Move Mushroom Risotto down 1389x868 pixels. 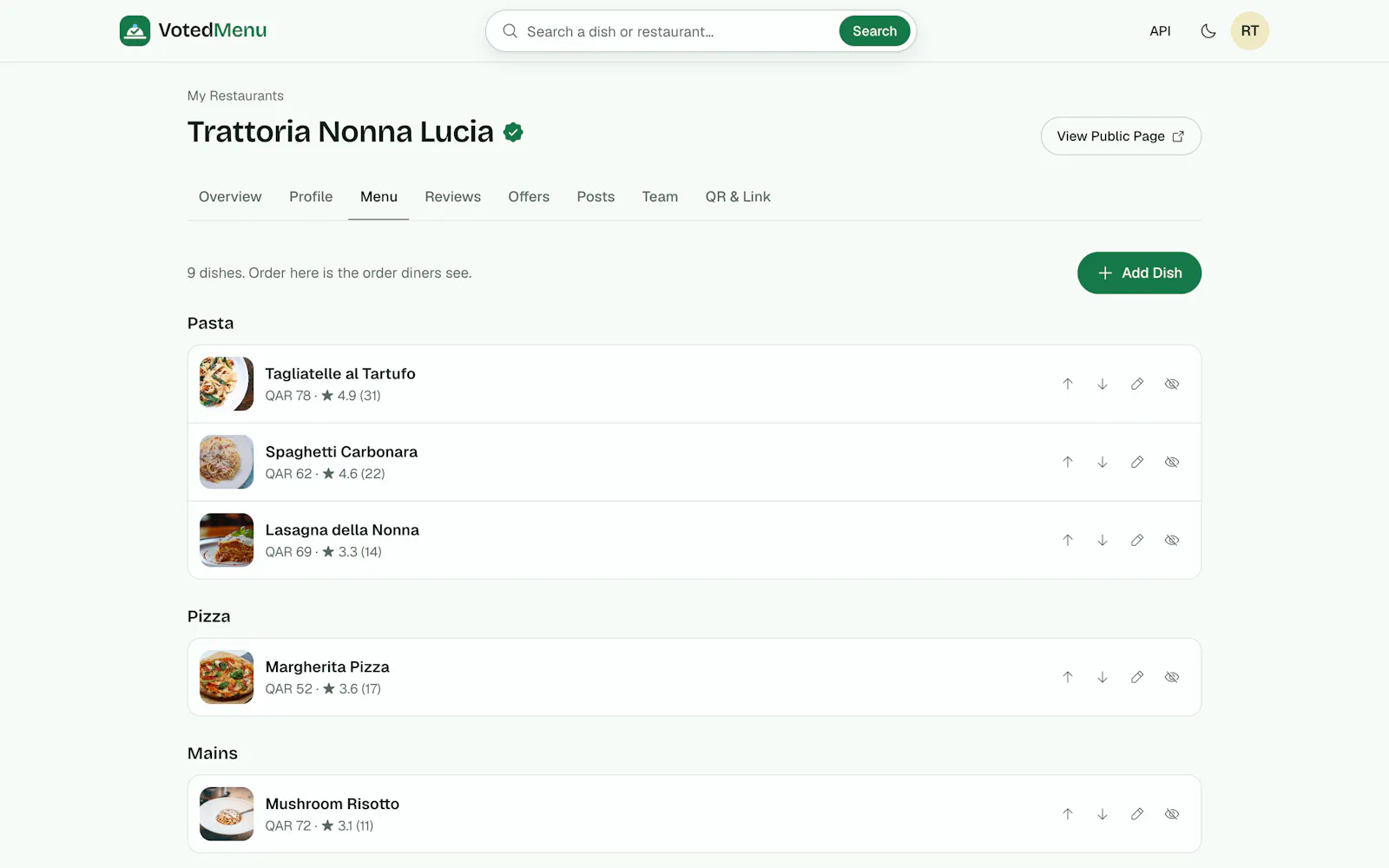(1103, 814)
